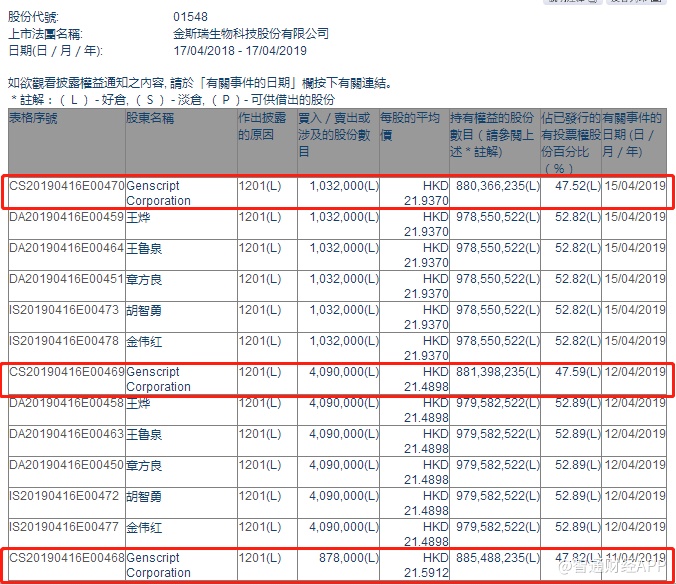
Task: Open form DA20190416E00459
Action: coord(67,216)
